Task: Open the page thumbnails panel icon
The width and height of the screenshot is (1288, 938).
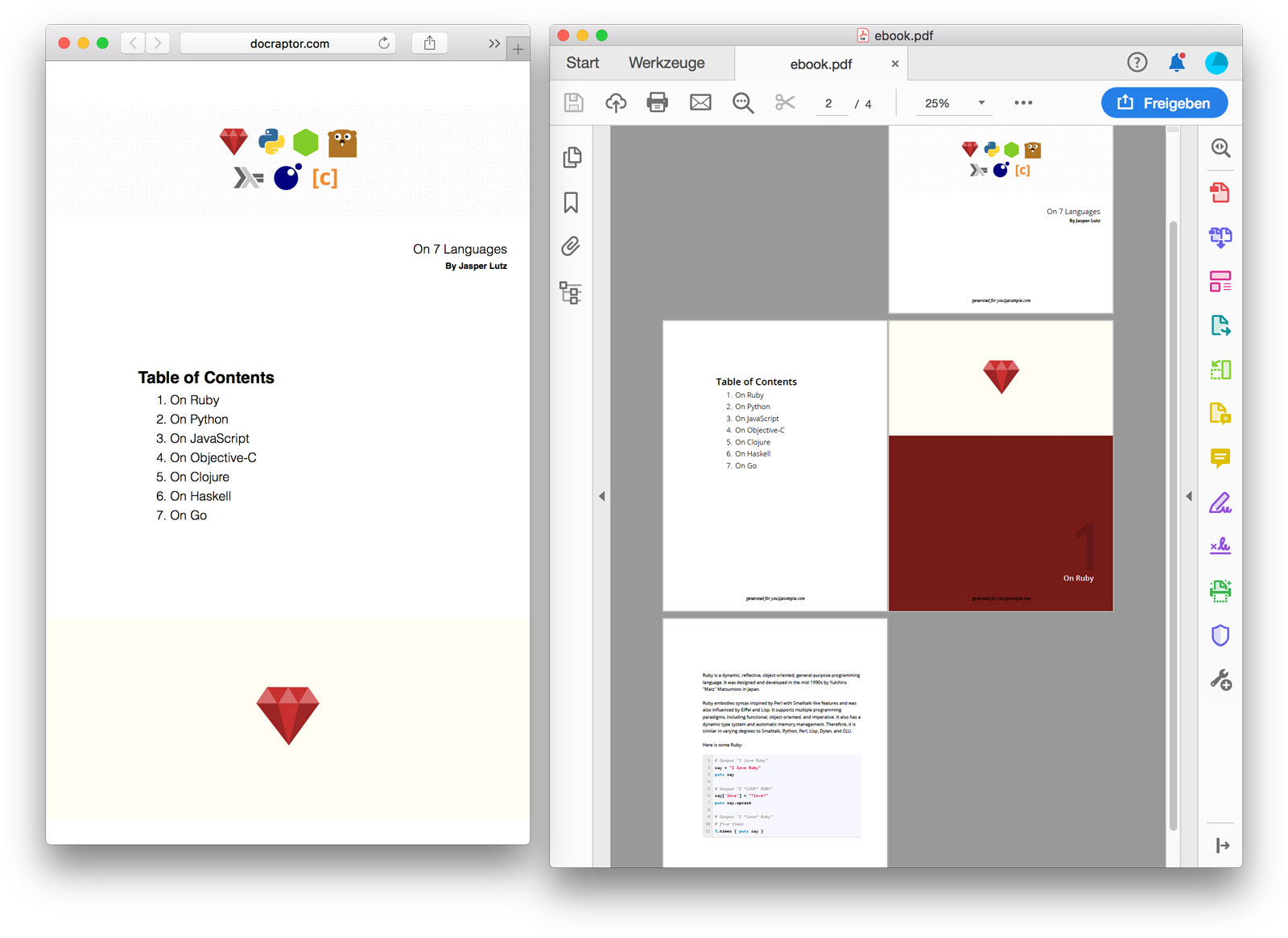Action: tap(572, 157)
